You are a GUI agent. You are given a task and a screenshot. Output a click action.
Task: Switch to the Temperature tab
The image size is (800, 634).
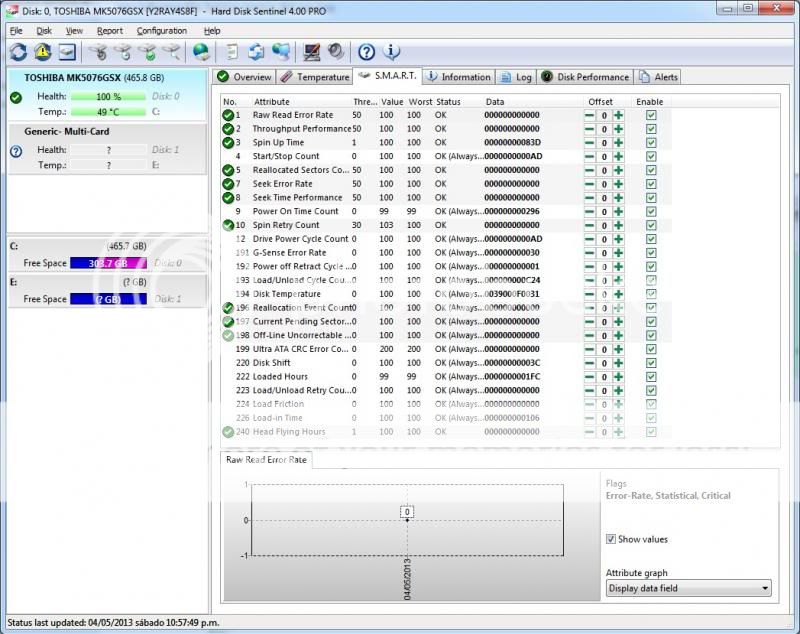pyautogui.click(x=315, y=77)
